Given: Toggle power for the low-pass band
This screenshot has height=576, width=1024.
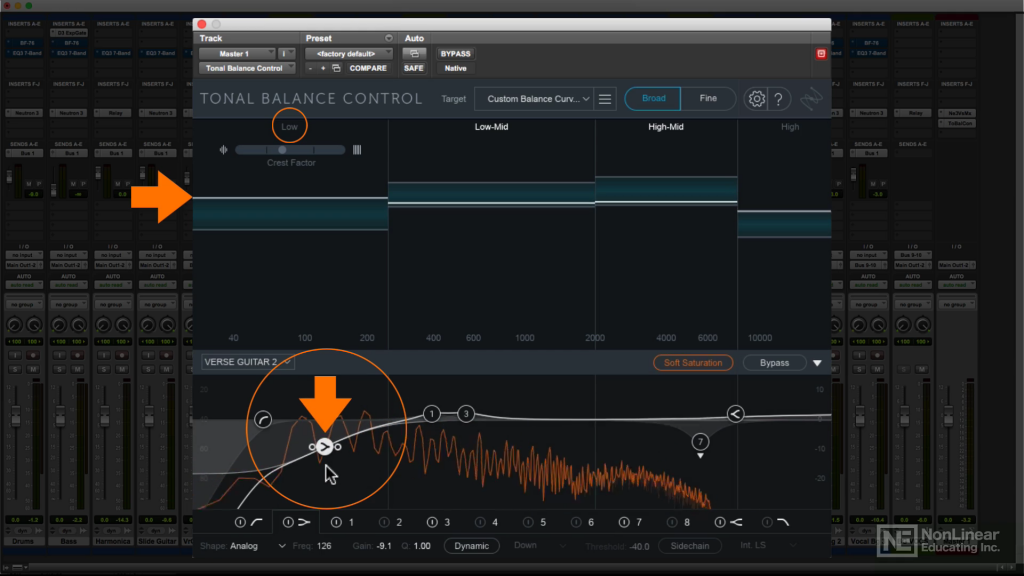Looking at the screenshot, I should (x=767, y=522).
